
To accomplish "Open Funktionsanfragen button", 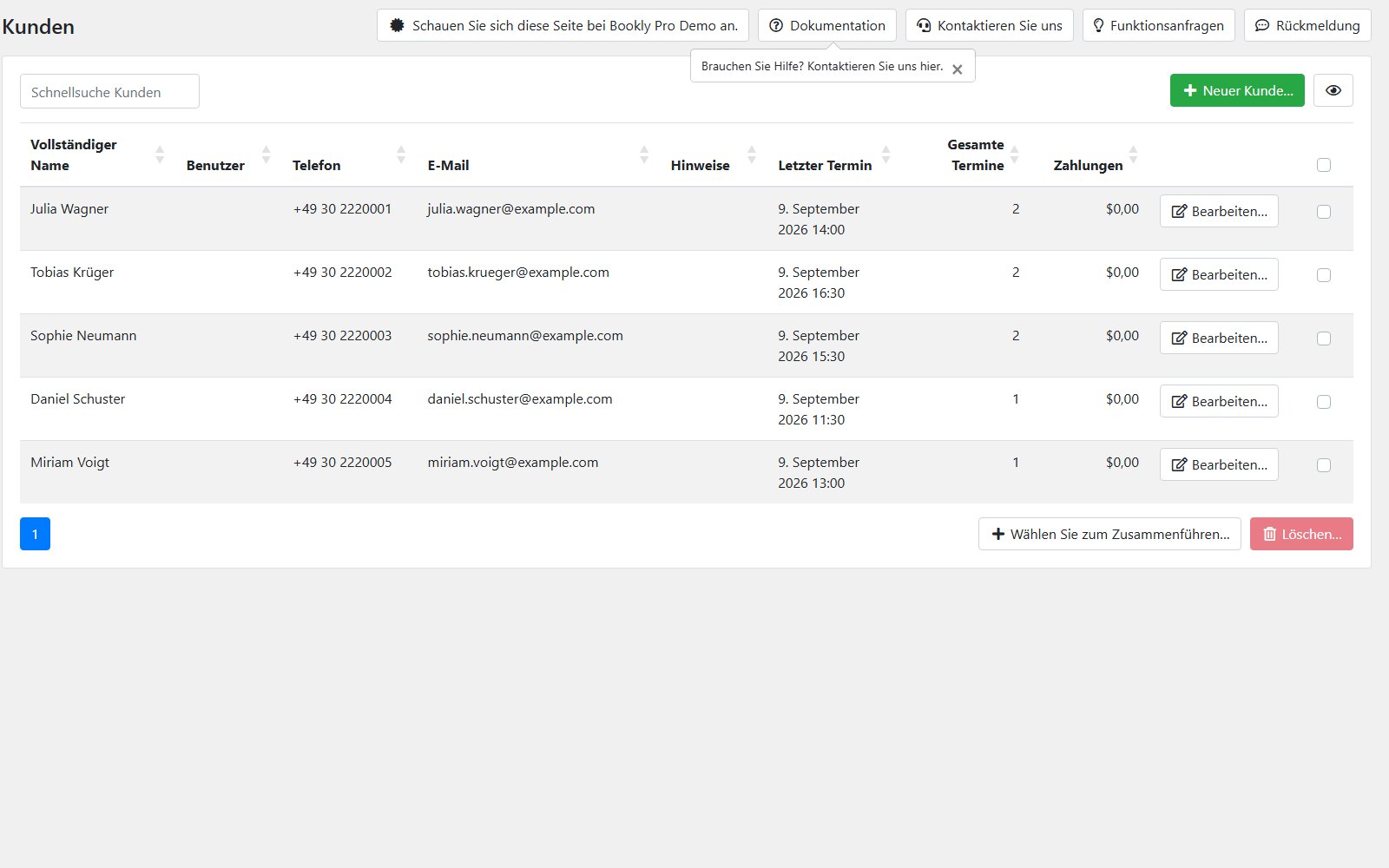I will pos(1159,25).
